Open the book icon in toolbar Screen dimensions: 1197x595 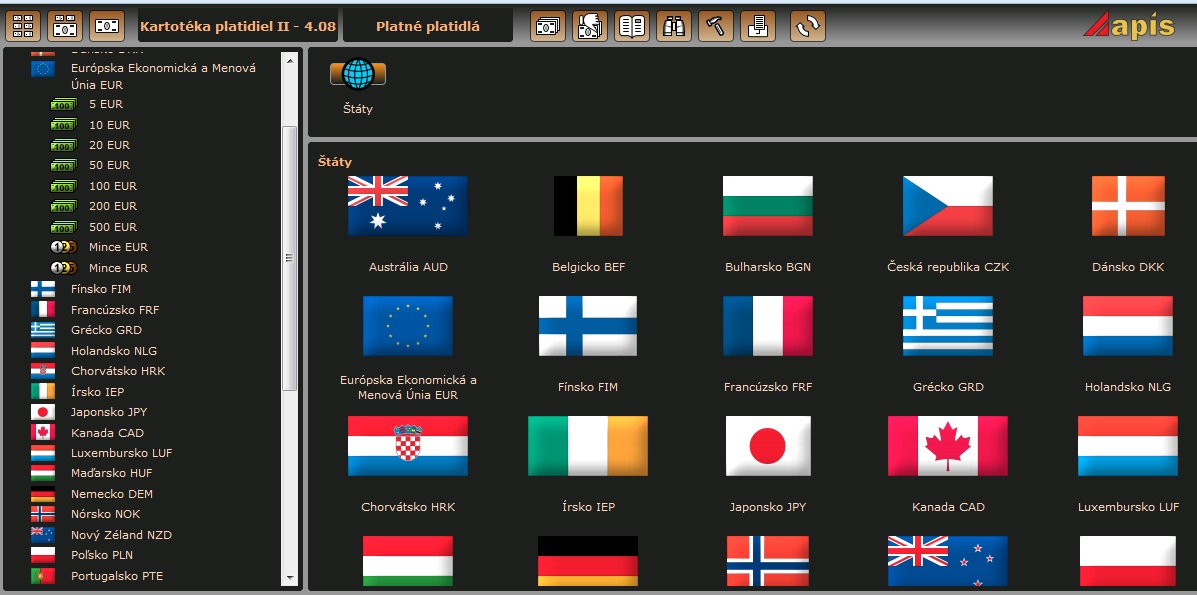coord(632,26)
